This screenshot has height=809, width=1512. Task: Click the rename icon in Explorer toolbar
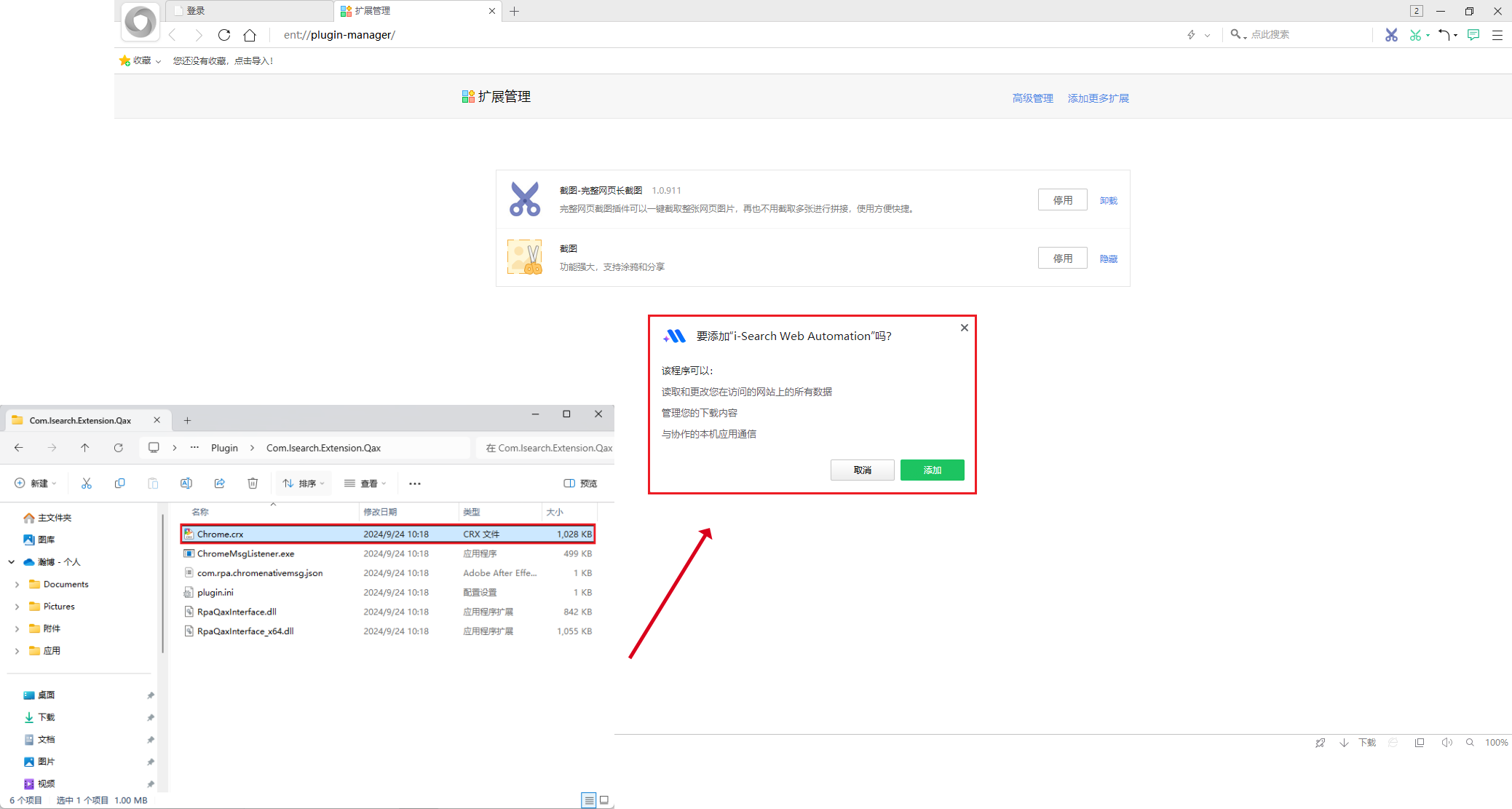186,484
